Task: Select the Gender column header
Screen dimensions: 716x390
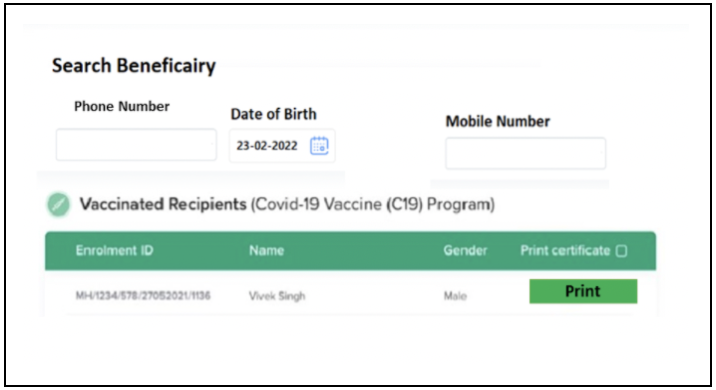Action: 465,250
